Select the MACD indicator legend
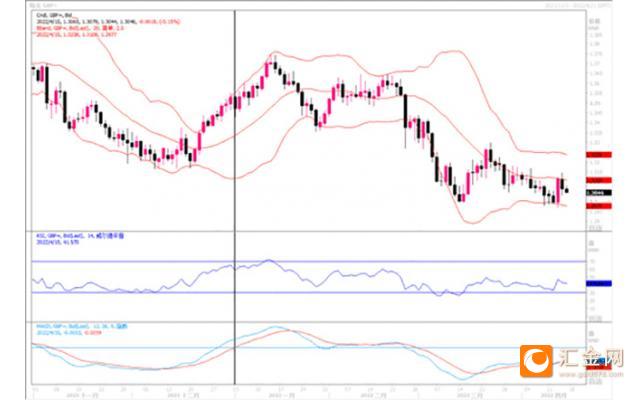This screenshot has height=400, width=640. [82, 327]
